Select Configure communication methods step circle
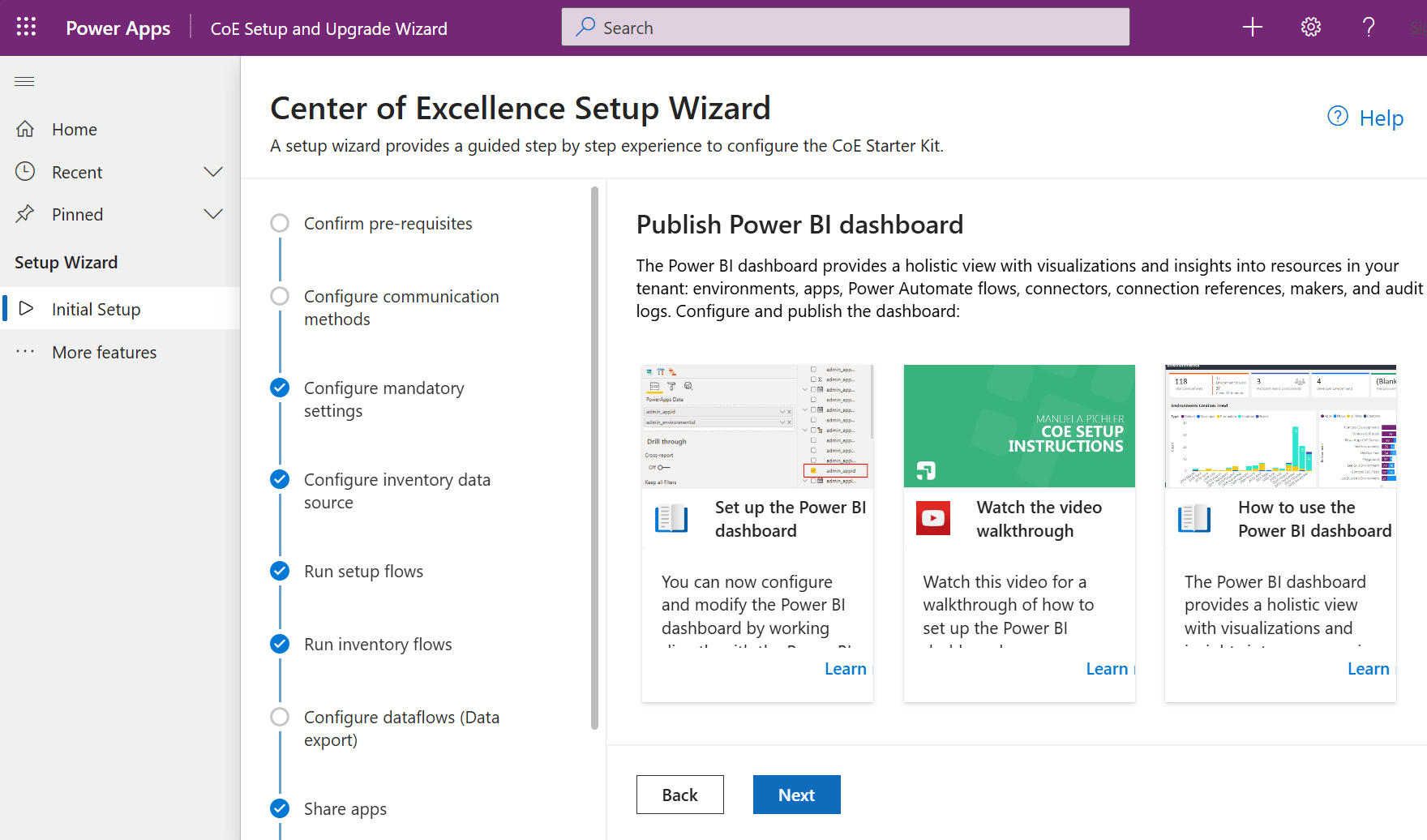Screen dimensions: 1427x840 (x=280, y=296)
